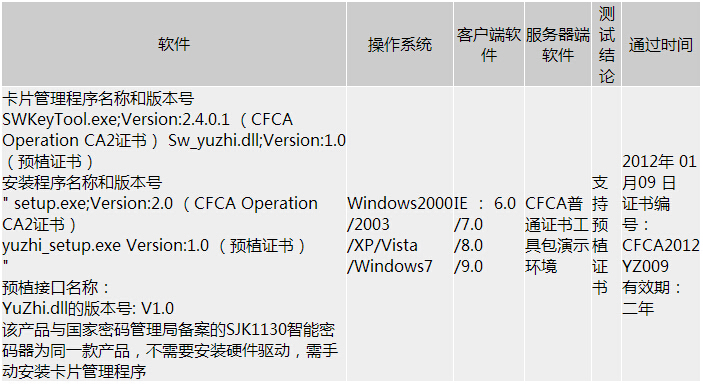This screenshot has height=384, width=703.
Task: Select the 支持预植证书 test result cell
Action: [600, 235]
